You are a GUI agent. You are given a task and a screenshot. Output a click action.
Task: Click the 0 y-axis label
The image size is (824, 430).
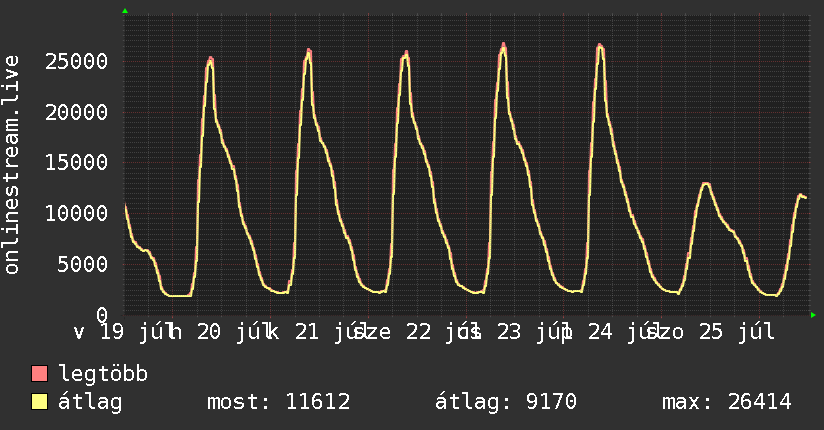point(102,314)
